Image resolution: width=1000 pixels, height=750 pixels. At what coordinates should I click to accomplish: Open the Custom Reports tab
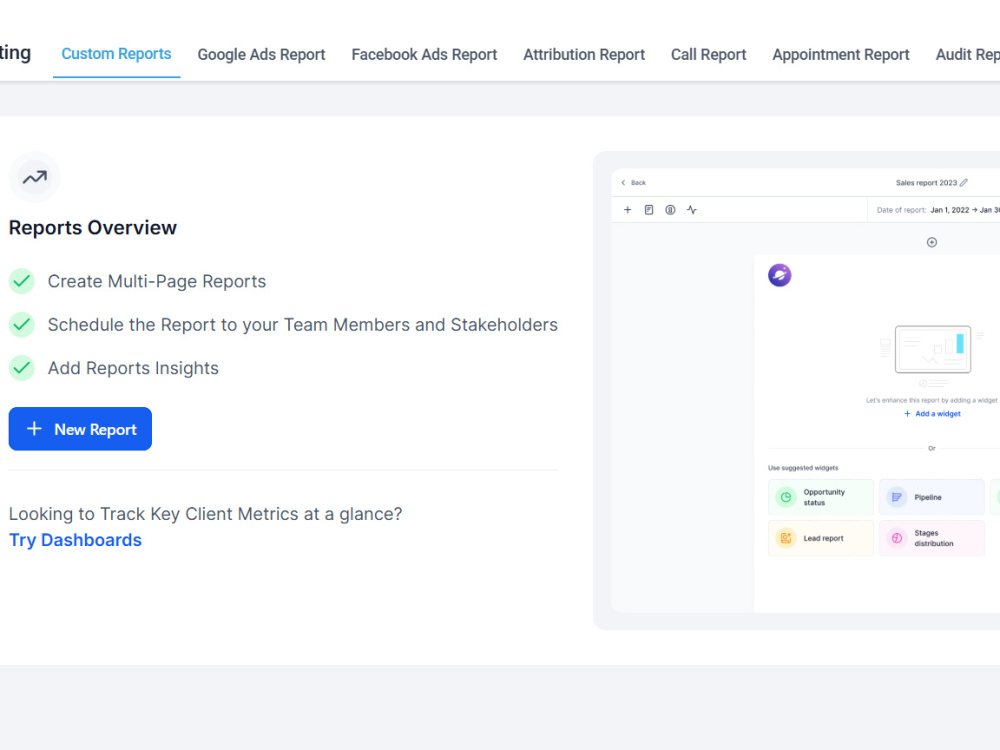[x=116, y=54]
